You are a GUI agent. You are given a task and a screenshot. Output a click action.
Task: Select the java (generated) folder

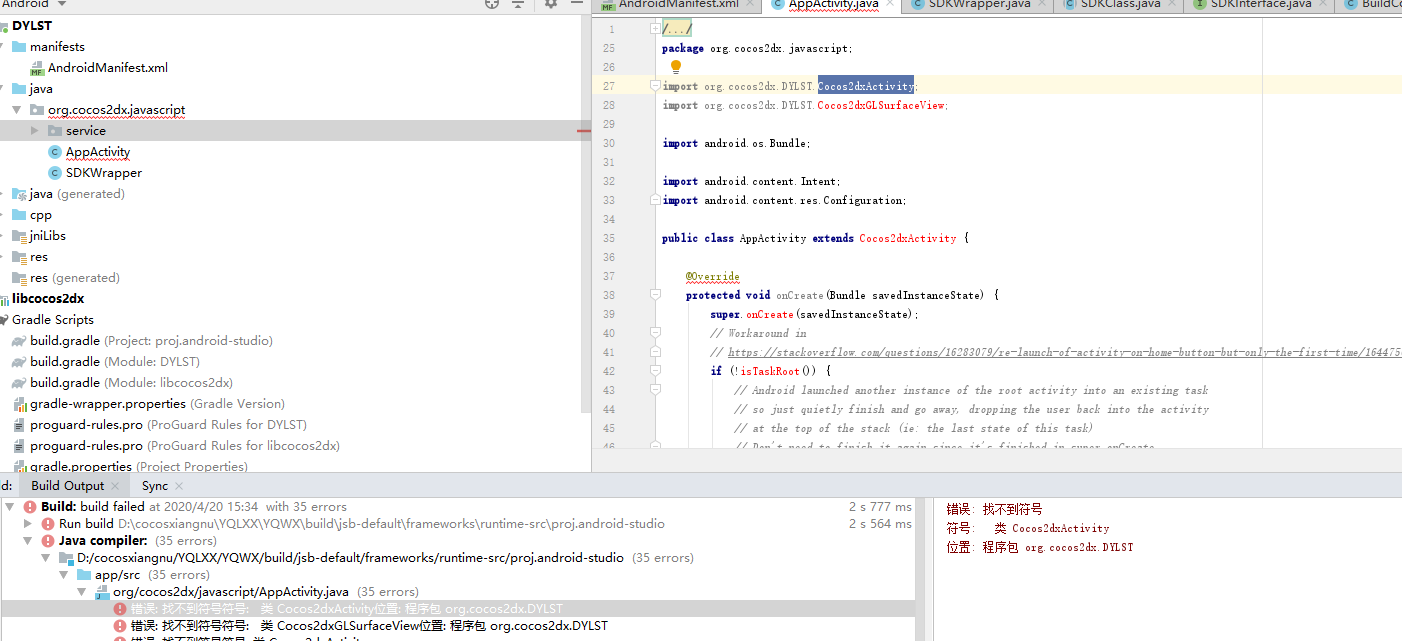[x=77, y=194]
